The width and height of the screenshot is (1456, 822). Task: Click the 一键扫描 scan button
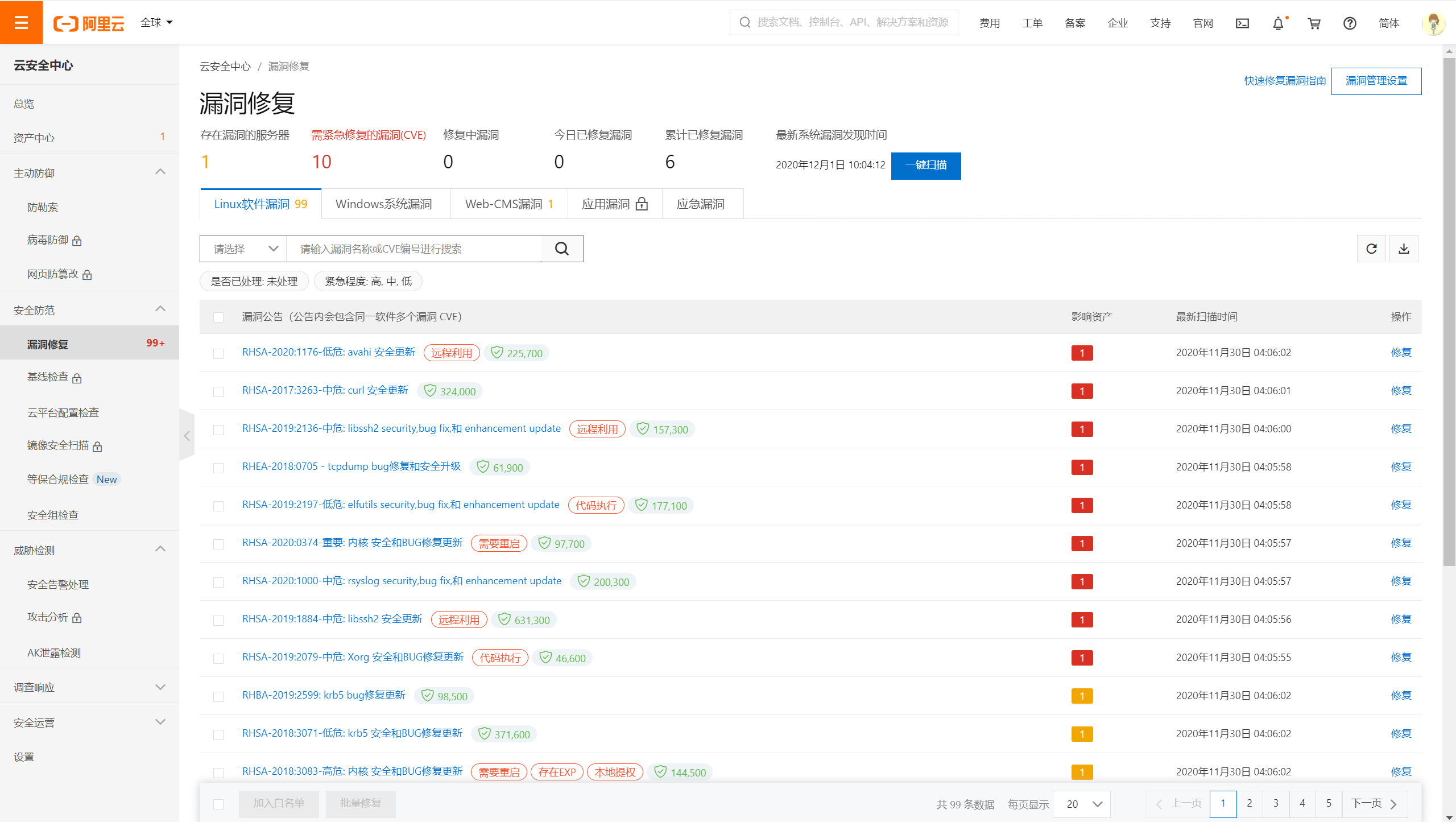926,165
